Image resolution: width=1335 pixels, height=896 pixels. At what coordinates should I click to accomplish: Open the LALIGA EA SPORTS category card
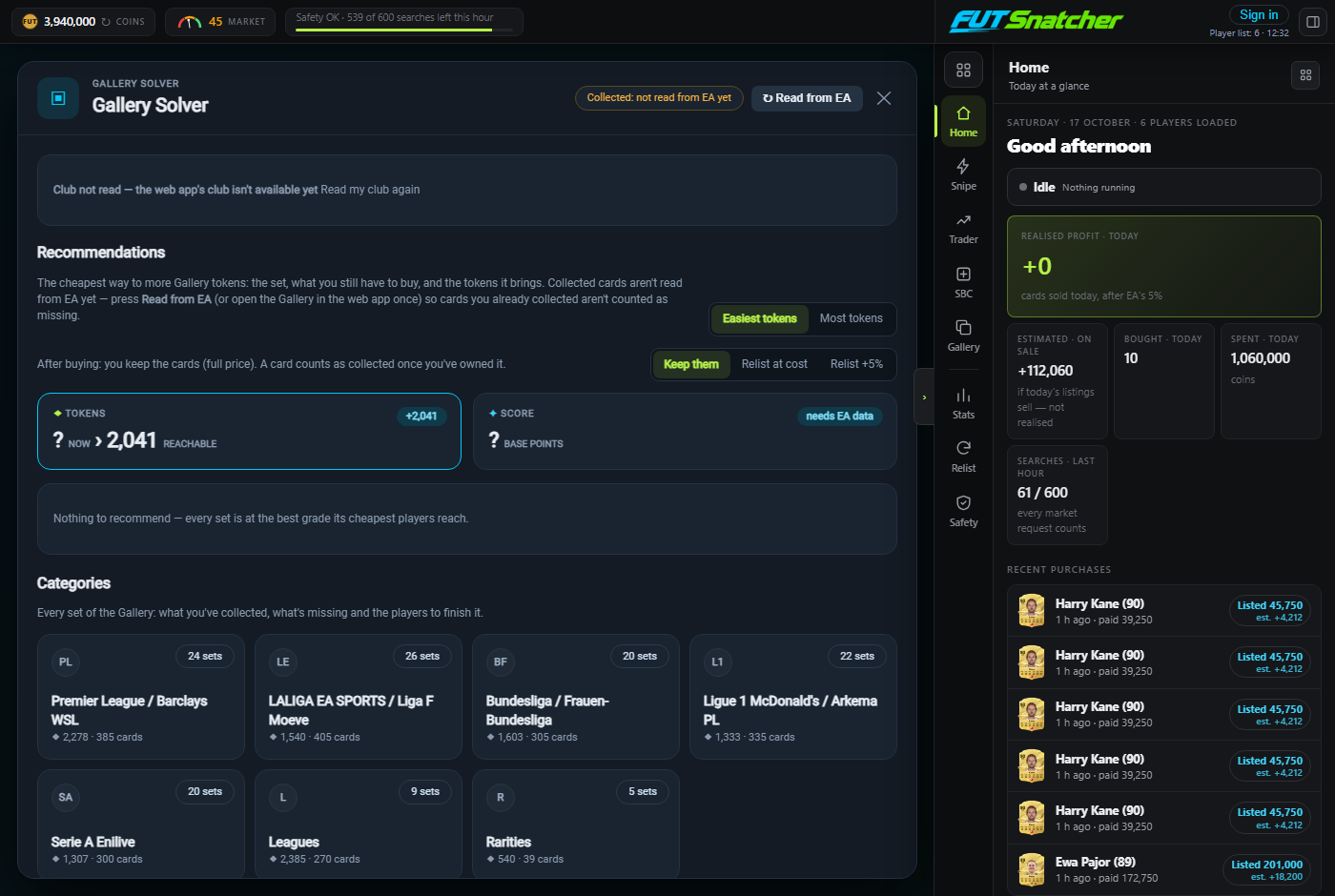(x=359, y=697)
